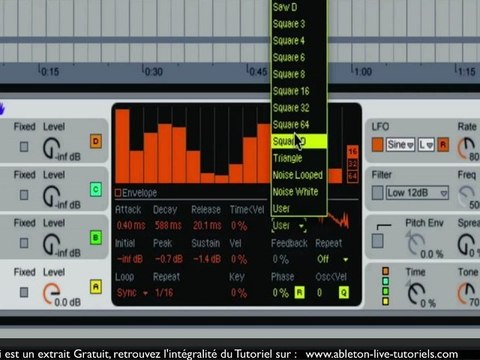Click the 32 harmonics button
Image resolution: width=480 pixels, height=360 pixels.
coord(353,164)
